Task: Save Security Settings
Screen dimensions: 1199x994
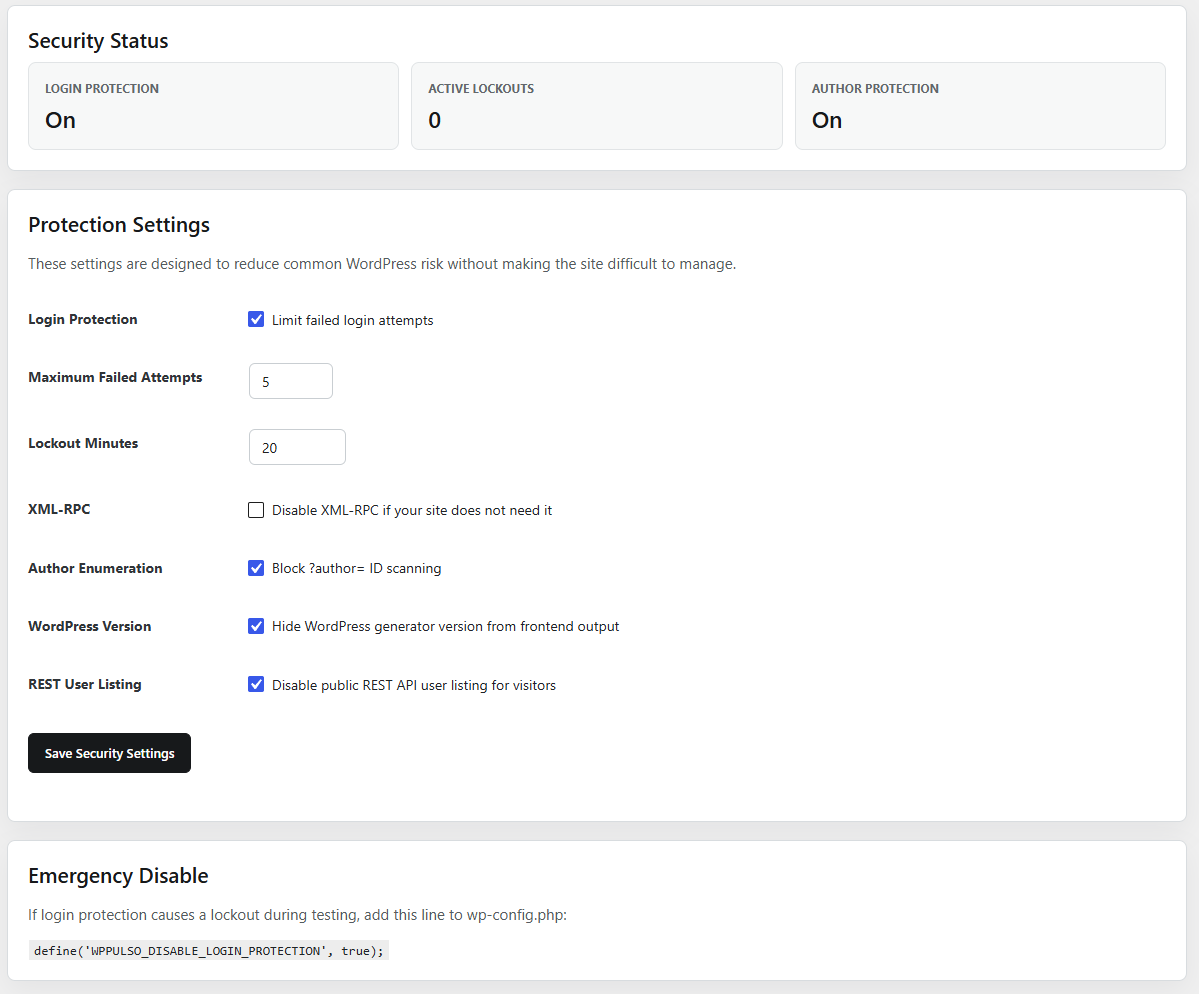Action: (109, 753)
